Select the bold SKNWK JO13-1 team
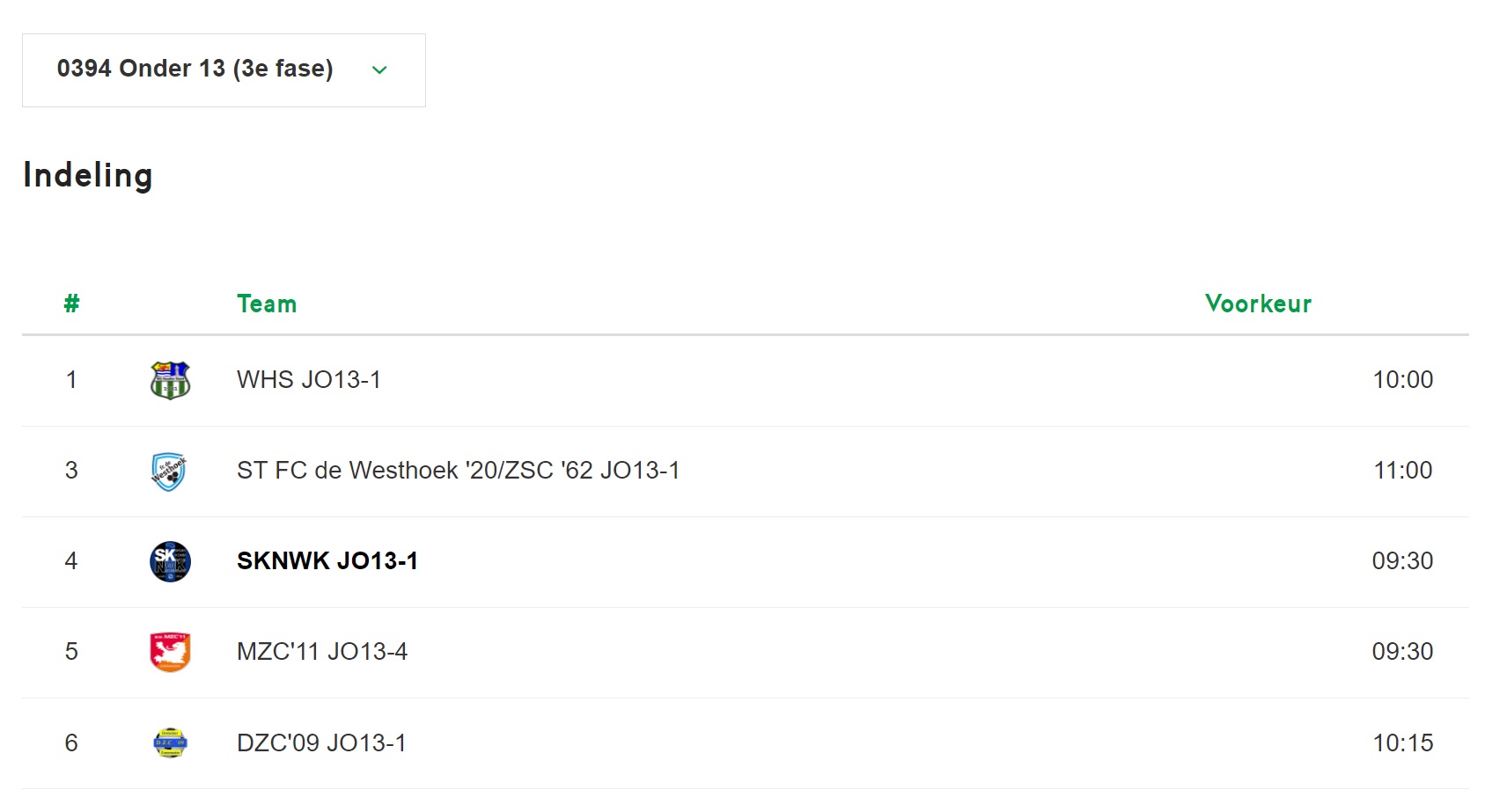This screenshot has width=1485, height=812. pyautogui.click(x=327, y=561)
